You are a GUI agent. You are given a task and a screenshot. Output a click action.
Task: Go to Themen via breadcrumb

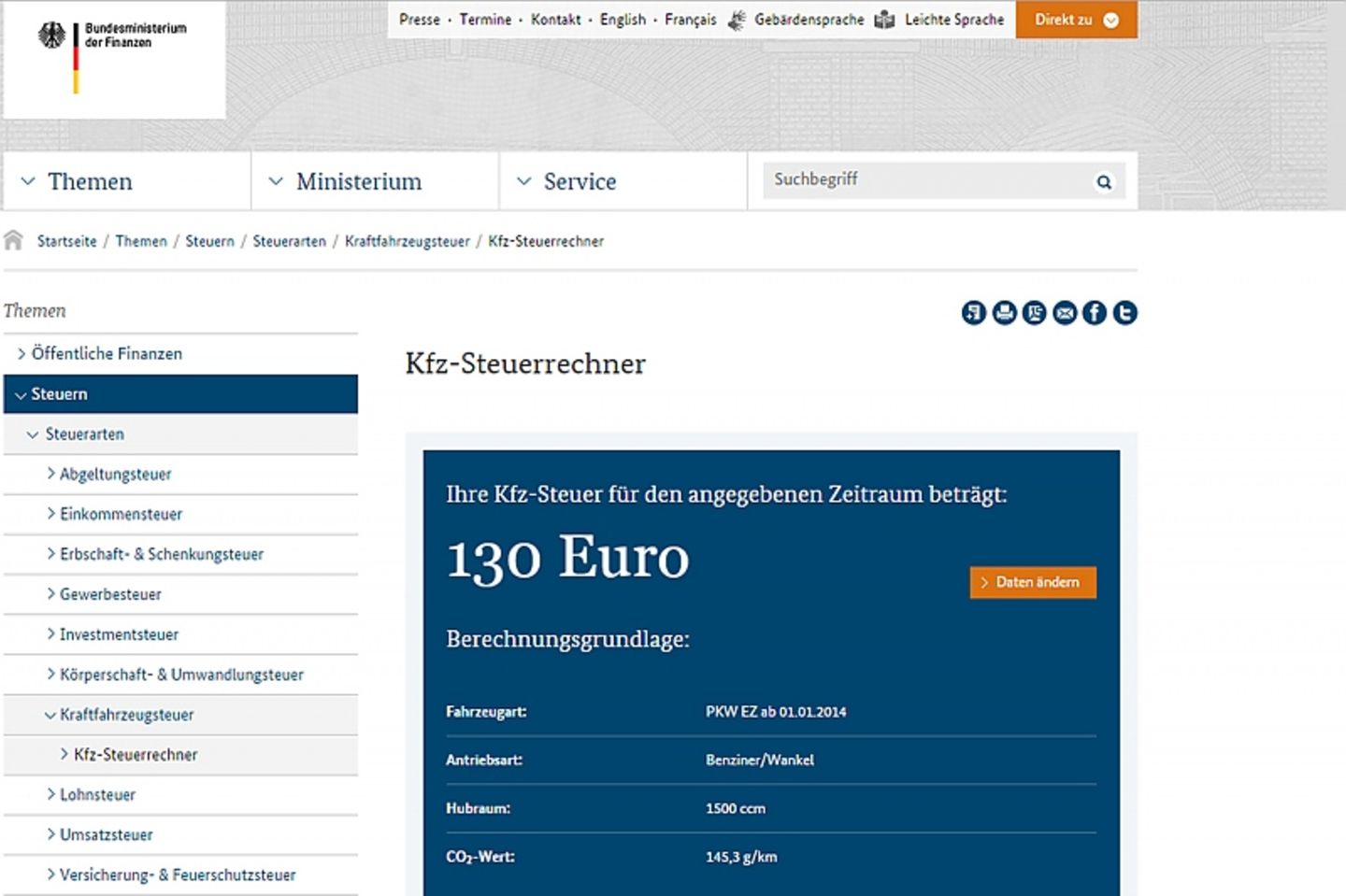point(140,241)
